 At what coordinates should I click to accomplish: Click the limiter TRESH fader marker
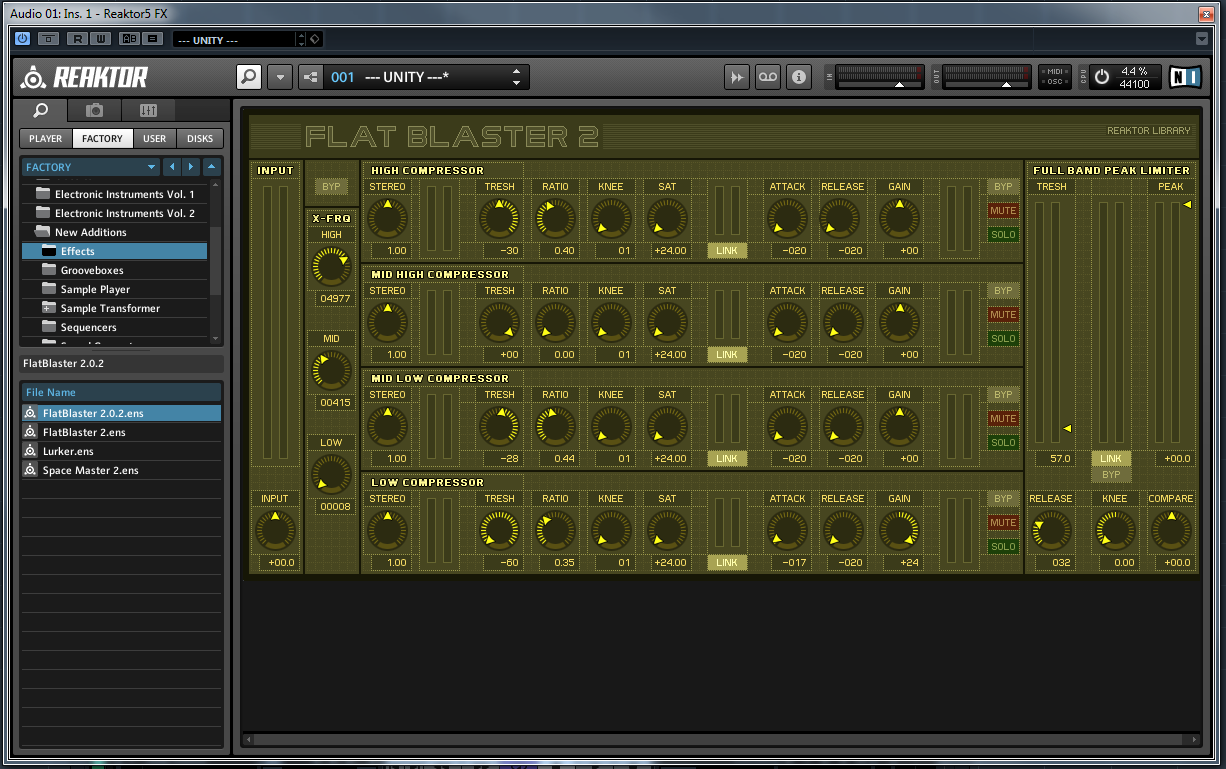tap(1067, 428)
